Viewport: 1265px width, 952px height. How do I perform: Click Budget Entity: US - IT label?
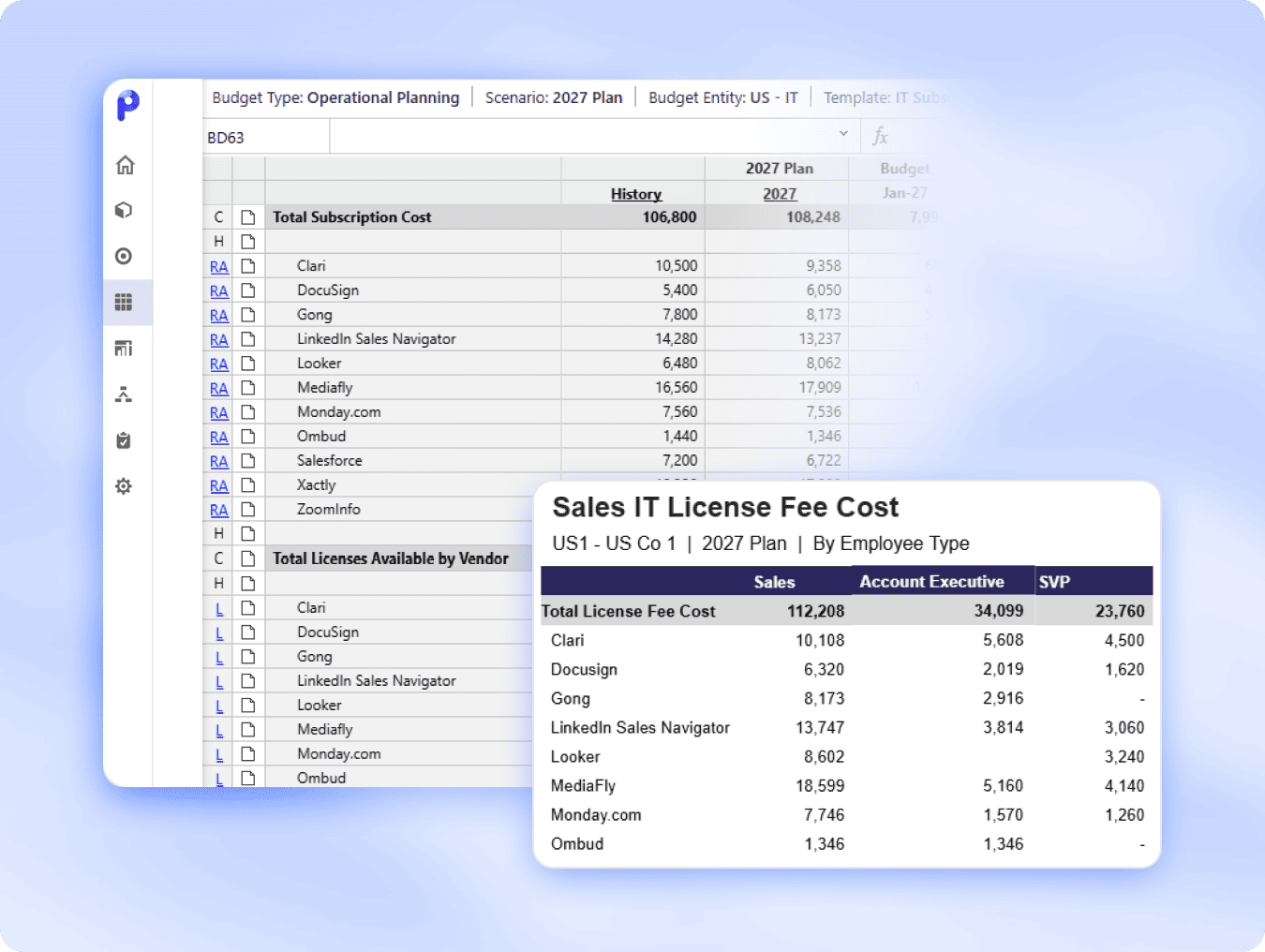(x=723, y=97)
